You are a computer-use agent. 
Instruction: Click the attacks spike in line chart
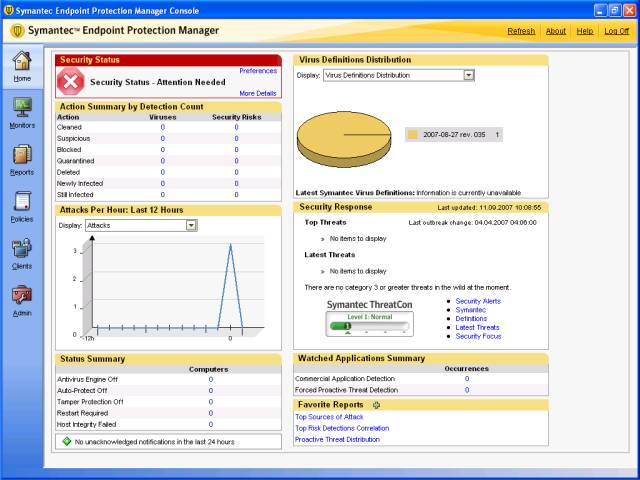coord(231,286)
